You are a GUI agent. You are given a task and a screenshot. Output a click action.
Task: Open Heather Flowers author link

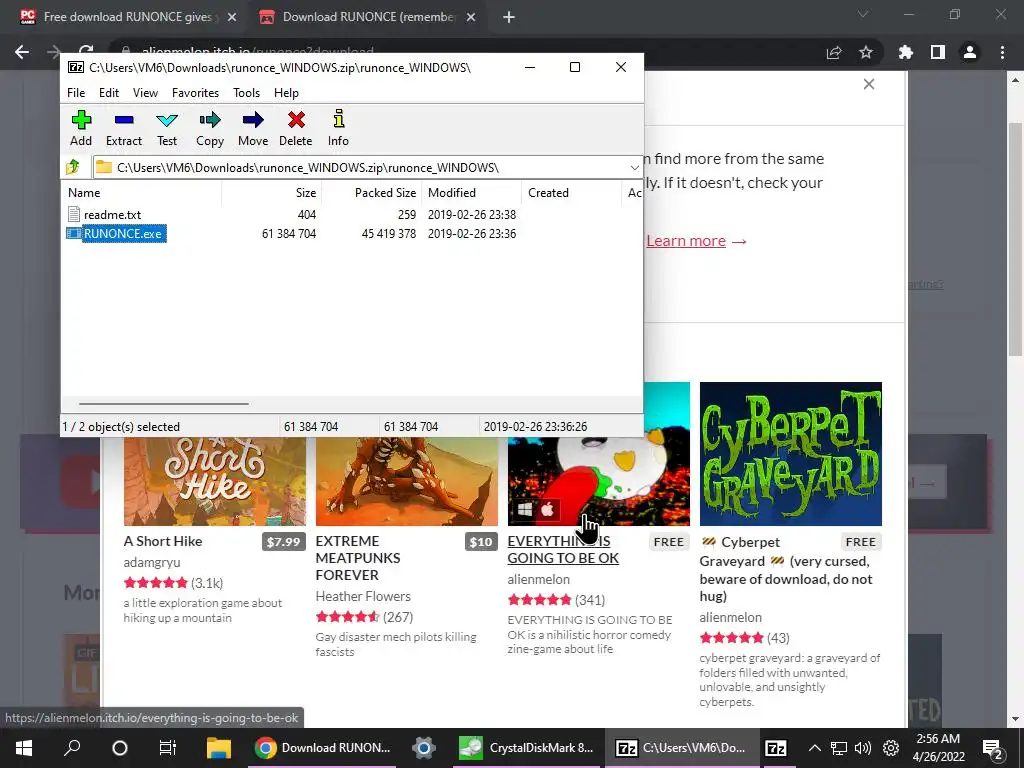pos(363,596)
